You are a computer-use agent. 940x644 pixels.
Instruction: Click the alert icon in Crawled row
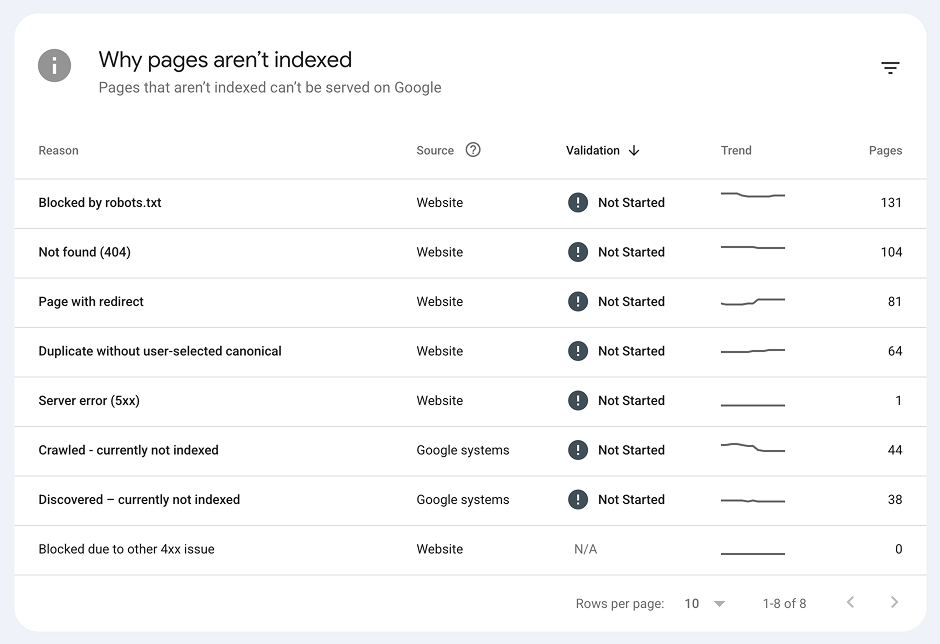click(x=578, y=450)
